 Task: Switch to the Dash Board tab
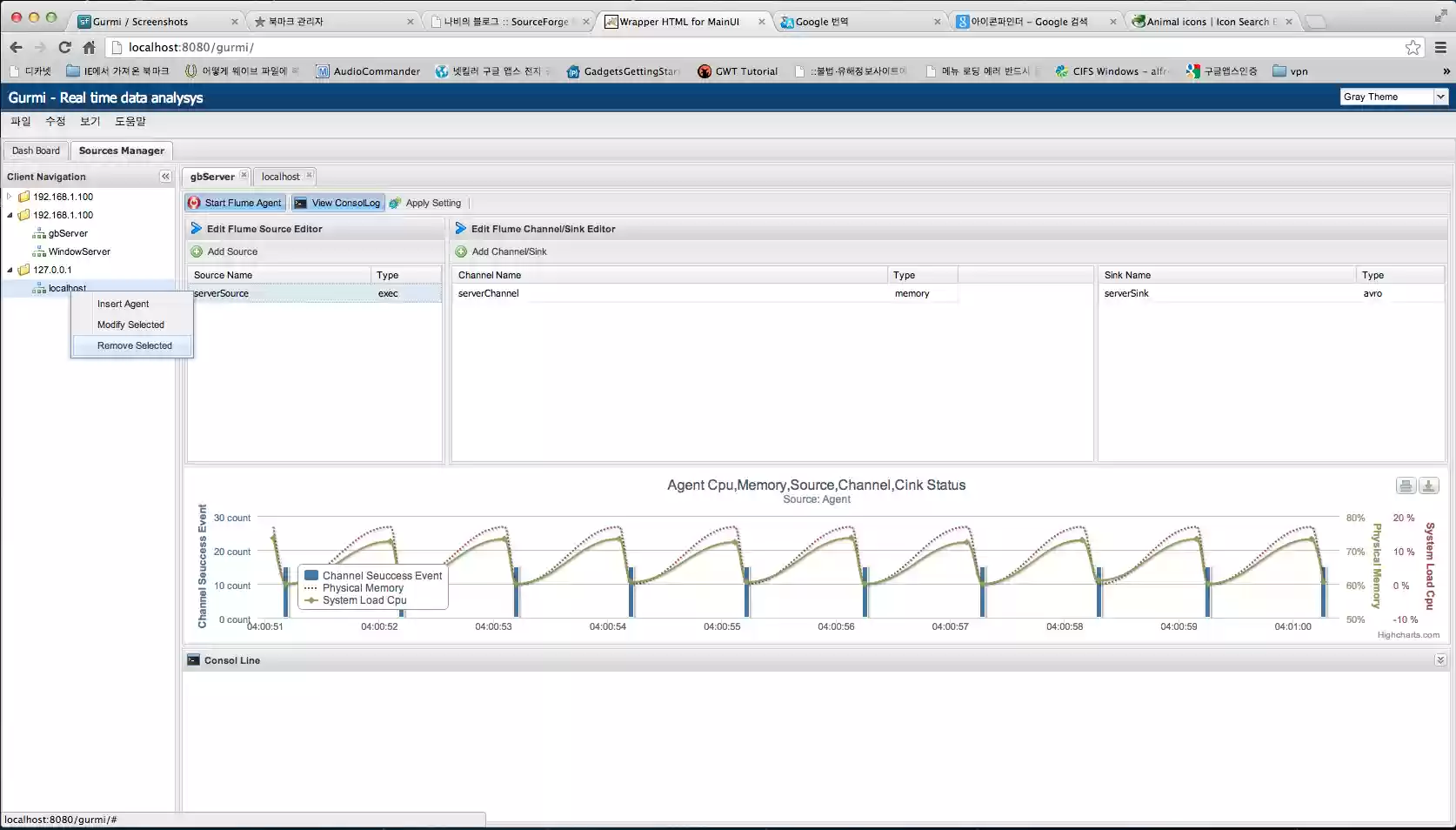(36, 151)
